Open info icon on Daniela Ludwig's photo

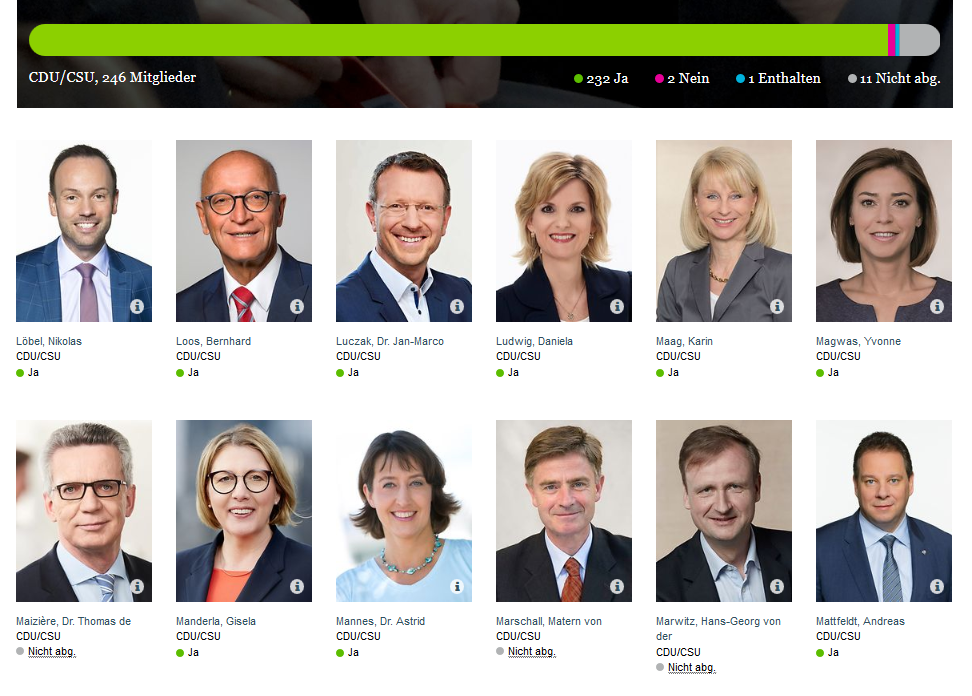pyautogui.click(x=617, y=306)
